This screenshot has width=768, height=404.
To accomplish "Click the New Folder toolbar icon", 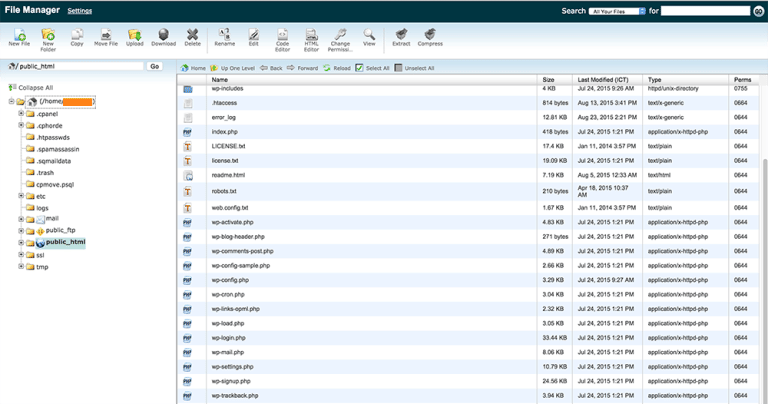I will (x=48, y=40).
